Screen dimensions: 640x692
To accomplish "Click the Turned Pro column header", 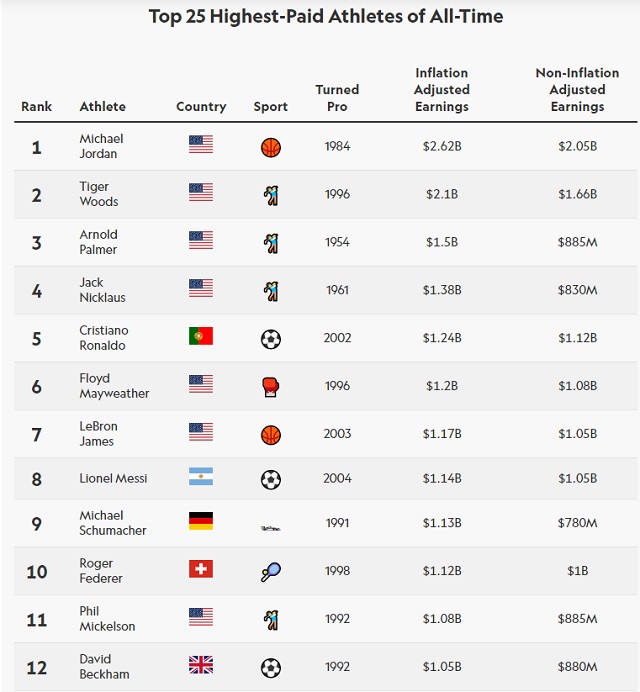I will [x=337, y=98].
